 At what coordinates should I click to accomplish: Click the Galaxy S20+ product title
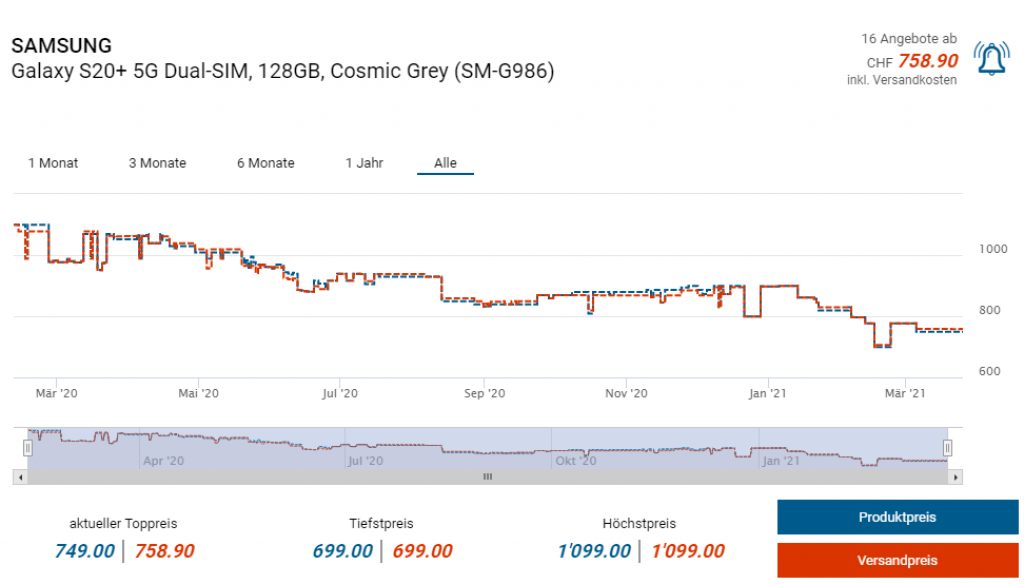(x=282, y=72)
